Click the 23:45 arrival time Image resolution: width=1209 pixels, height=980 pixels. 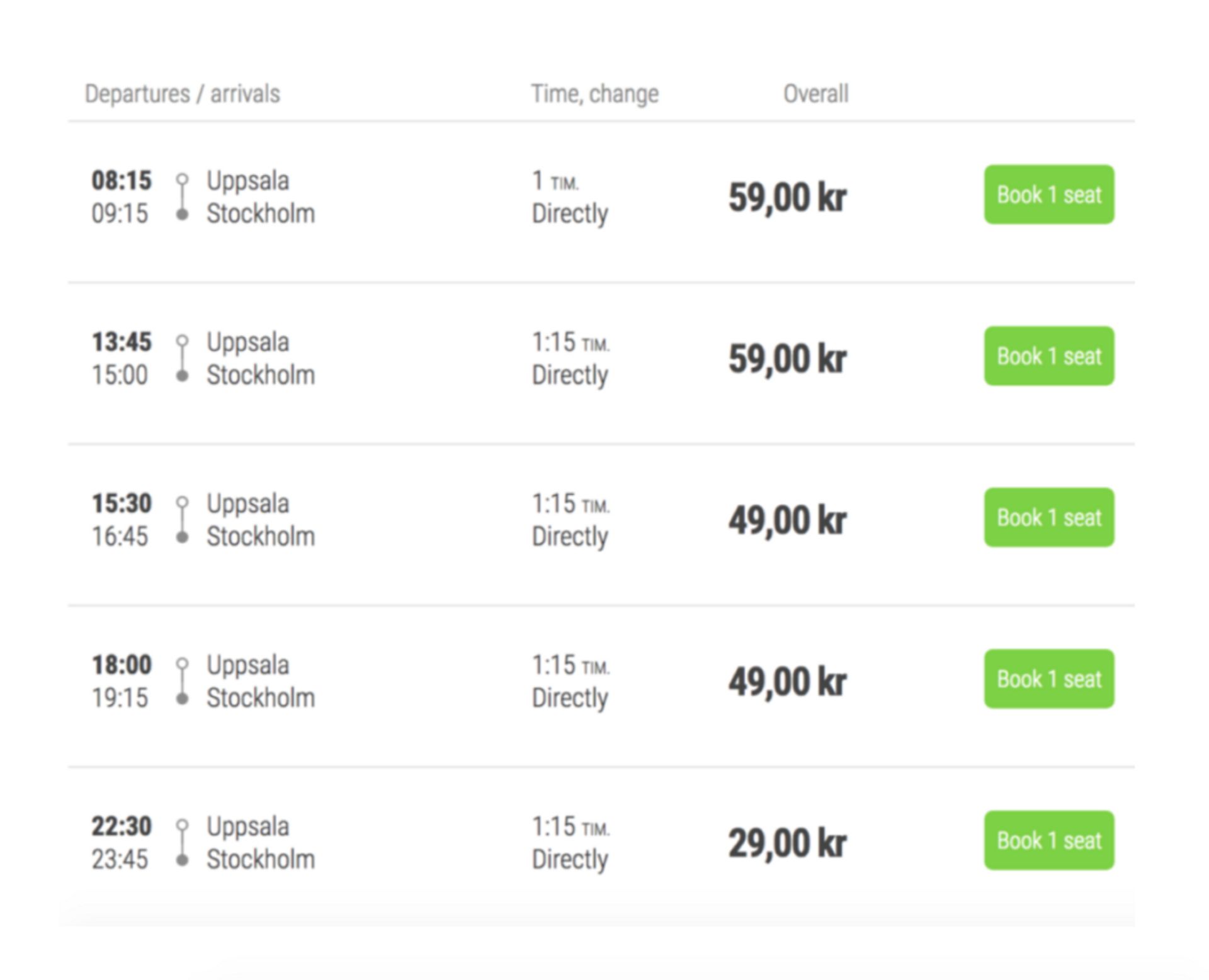tap(120, 859)
